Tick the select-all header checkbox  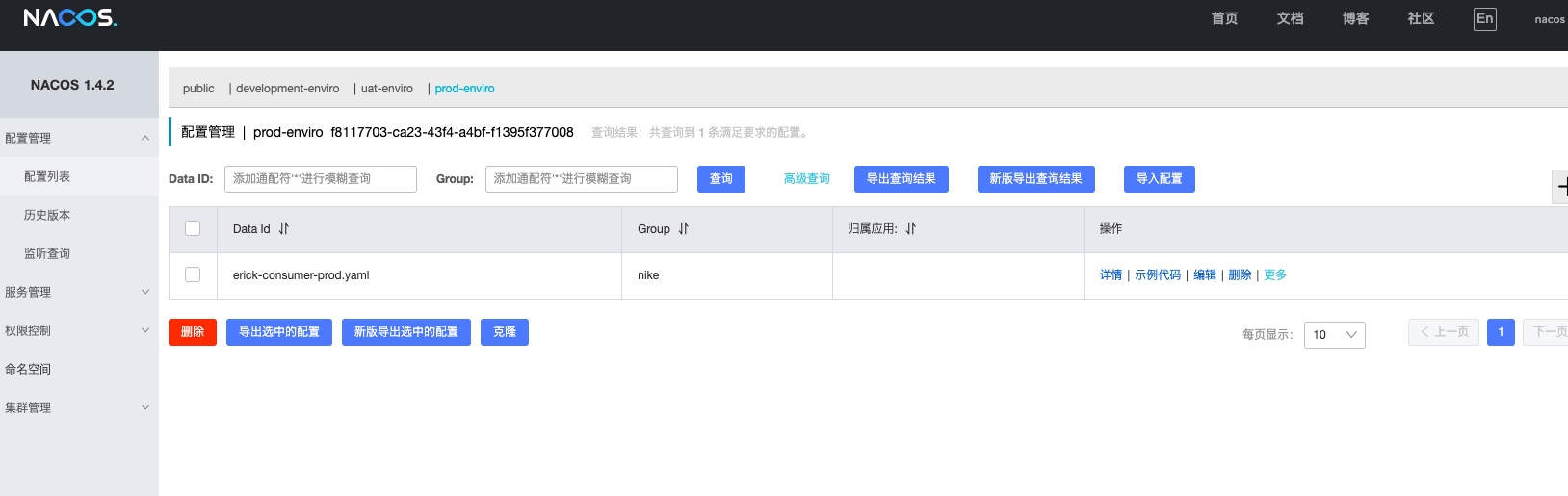(x=193, y=228)
